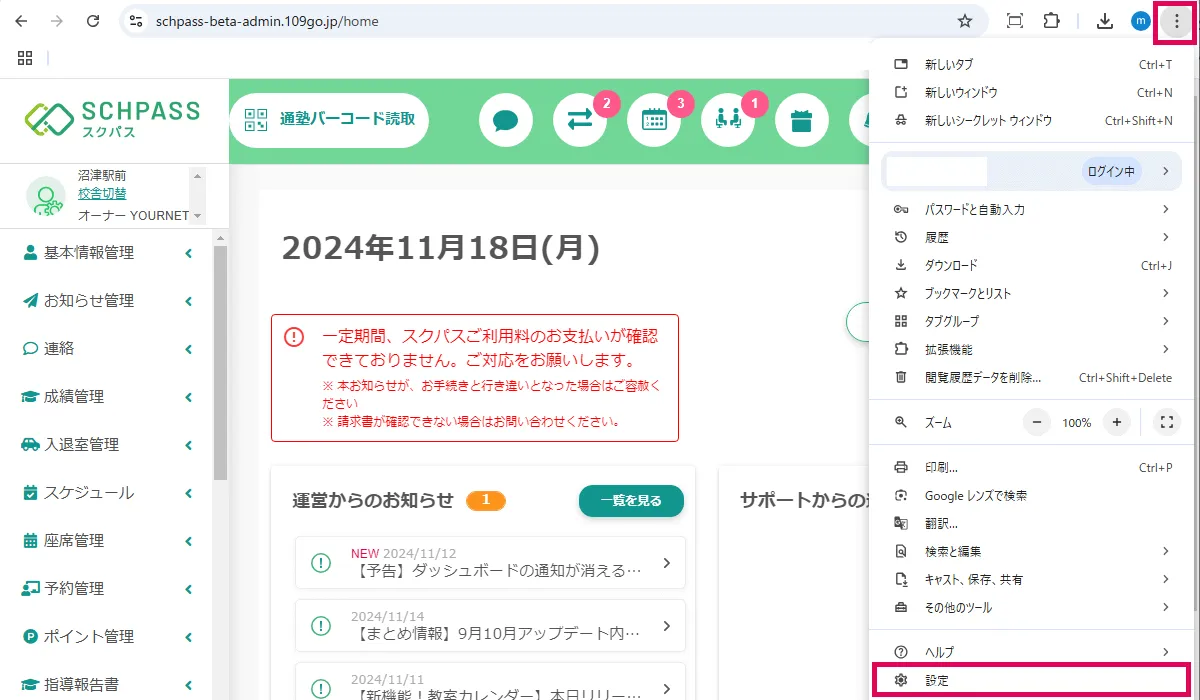Open the 【まとめ情報】9月10月アップデート notice
This screenshot has width=1200, height=700.
coord(490,626)
